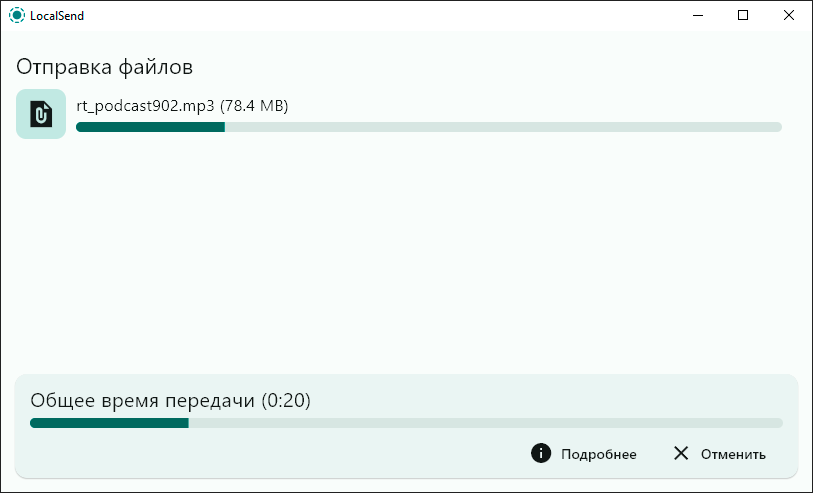
Task: Click the empty title bar area
Action: tap(380, 15)
